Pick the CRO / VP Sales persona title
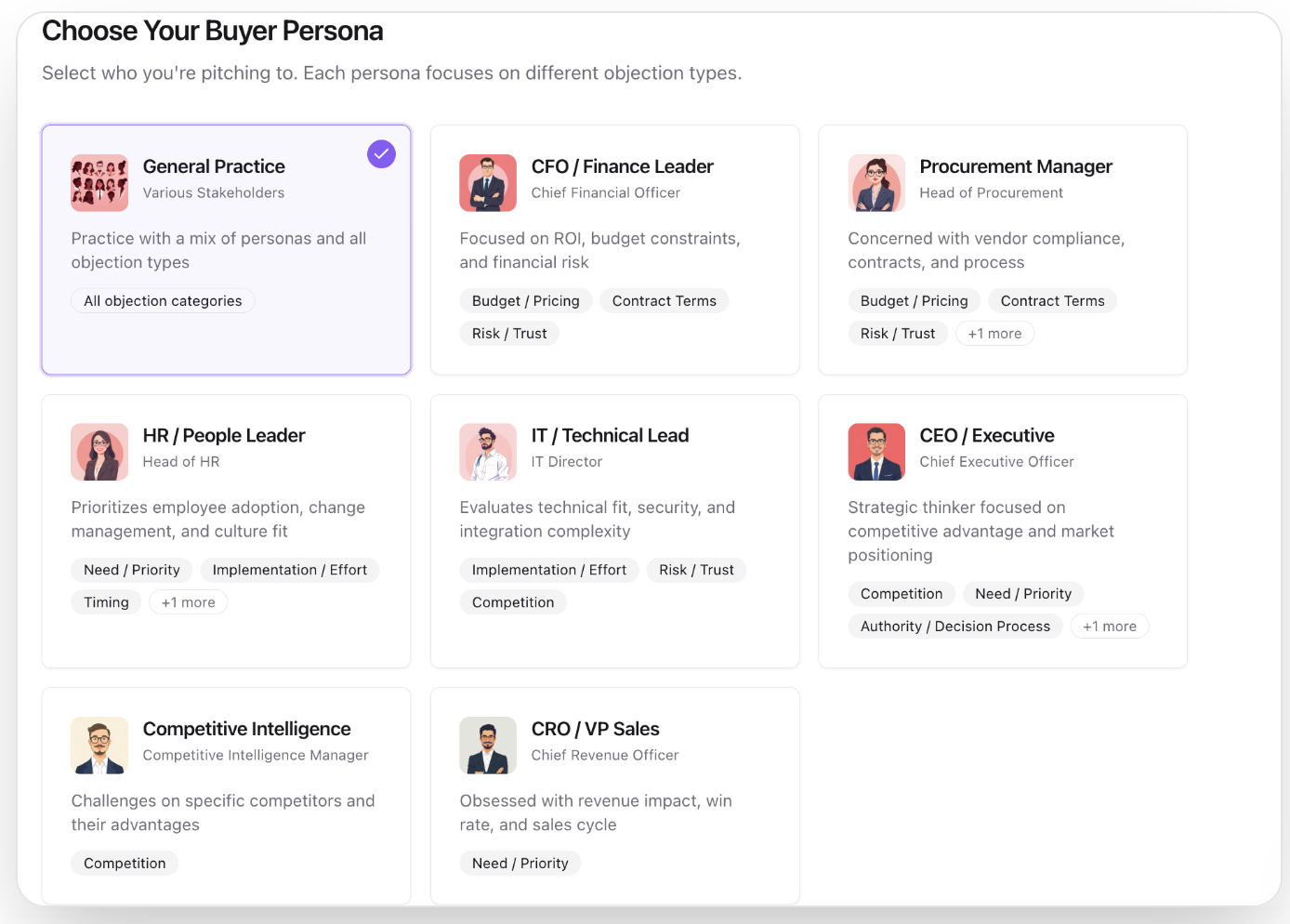The width and height of the screenshot is (1290, 924). point(595,729)
